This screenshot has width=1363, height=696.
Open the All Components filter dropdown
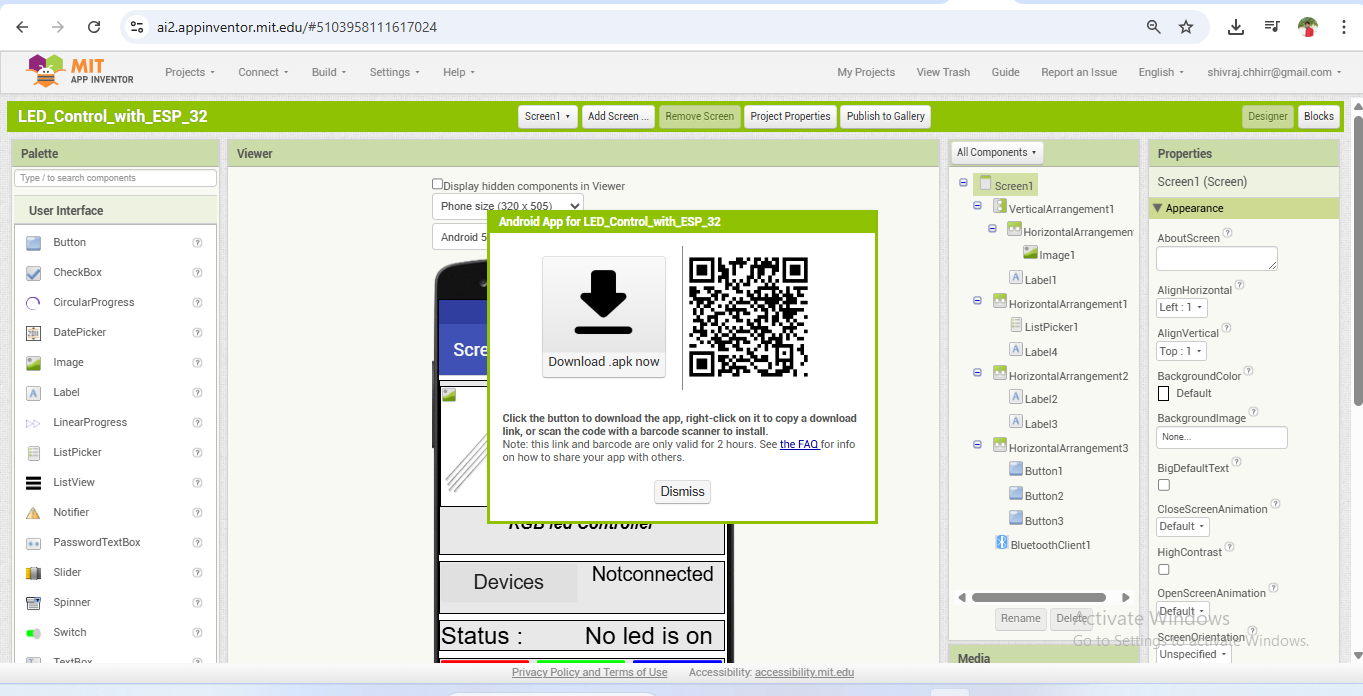coord(997,152)
